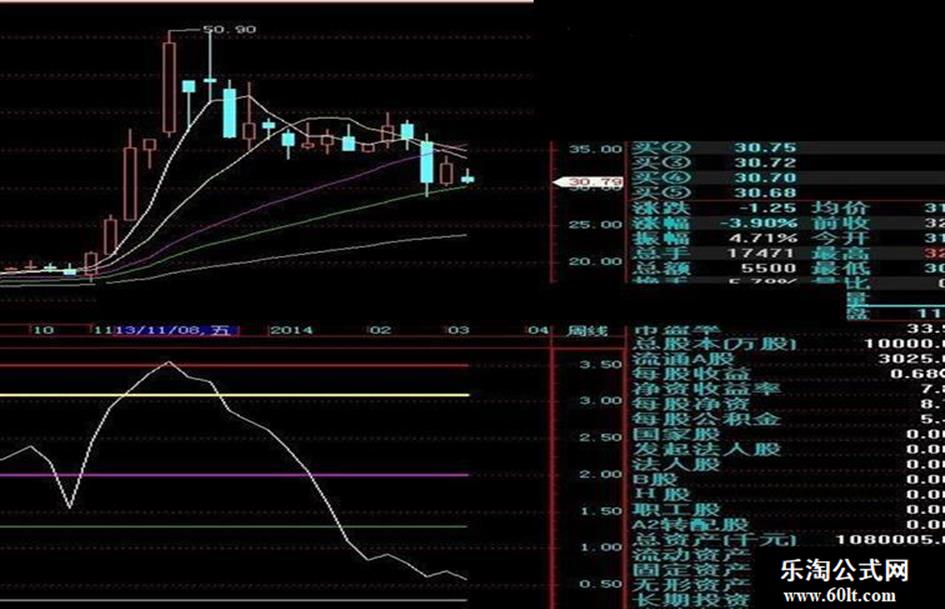Image resolution: width=945 pixels, height=609 pixels.
Task: Click the 今开 label
Action: 840,238
